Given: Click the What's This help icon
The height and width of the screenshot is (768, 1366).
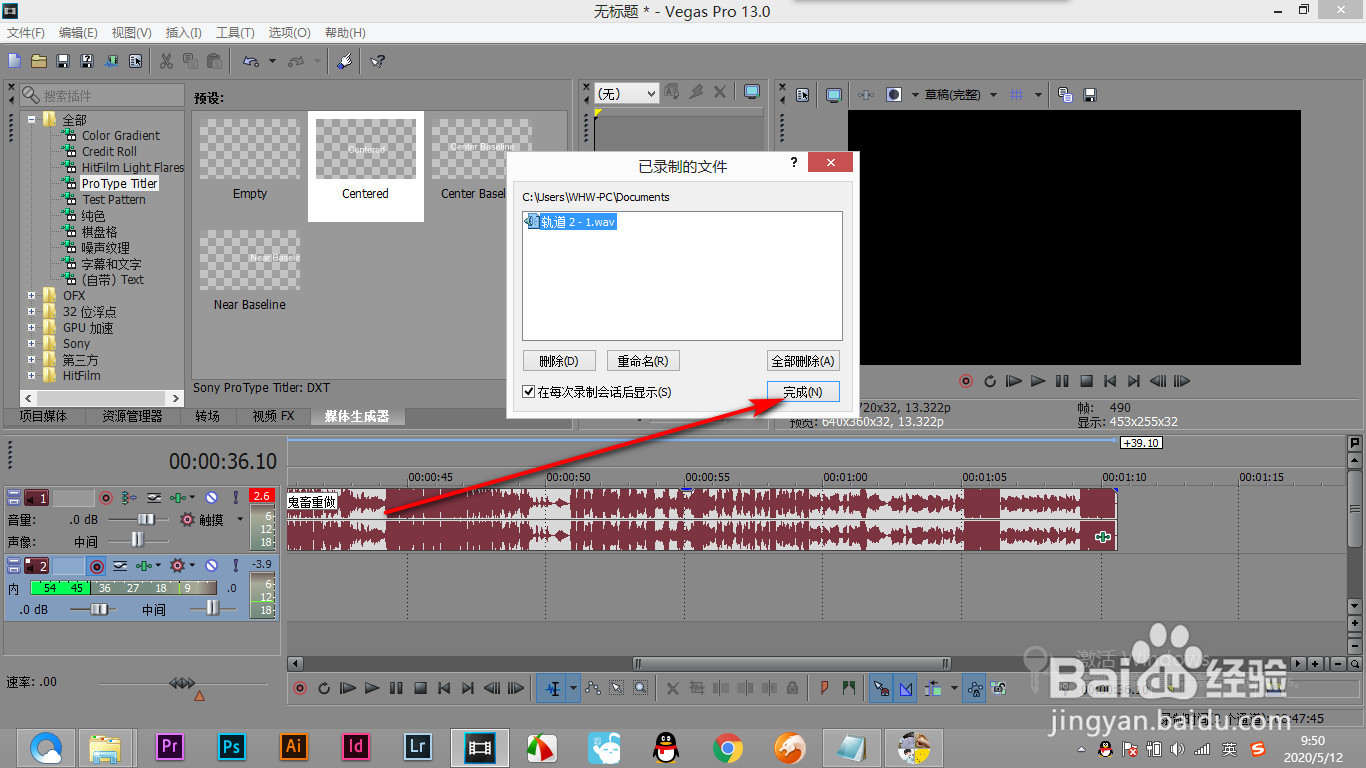Looking at the screenshot, I should point(377,61).
